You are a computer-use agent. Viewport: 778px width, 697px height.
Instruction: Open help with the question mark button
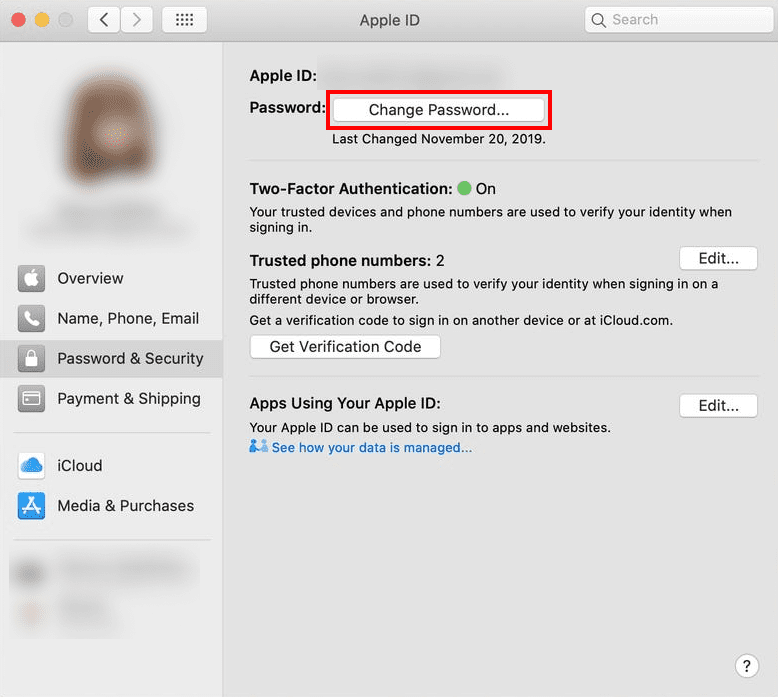pos(747,666)
